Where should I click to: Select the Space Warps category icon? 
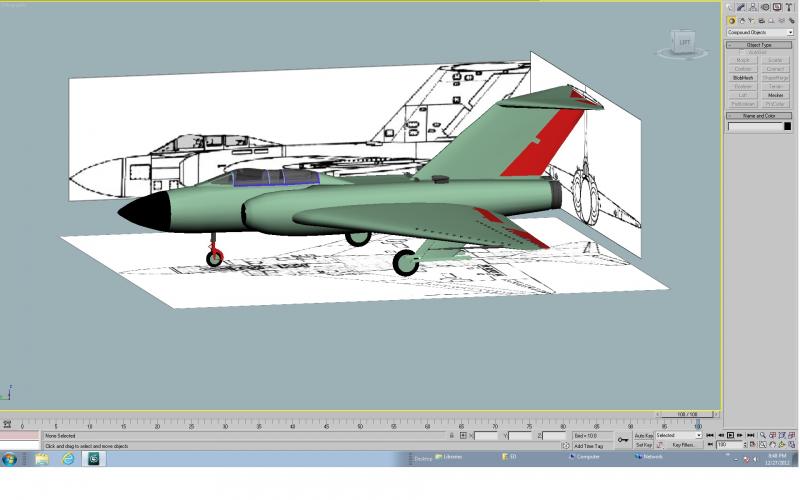(781, 21)
